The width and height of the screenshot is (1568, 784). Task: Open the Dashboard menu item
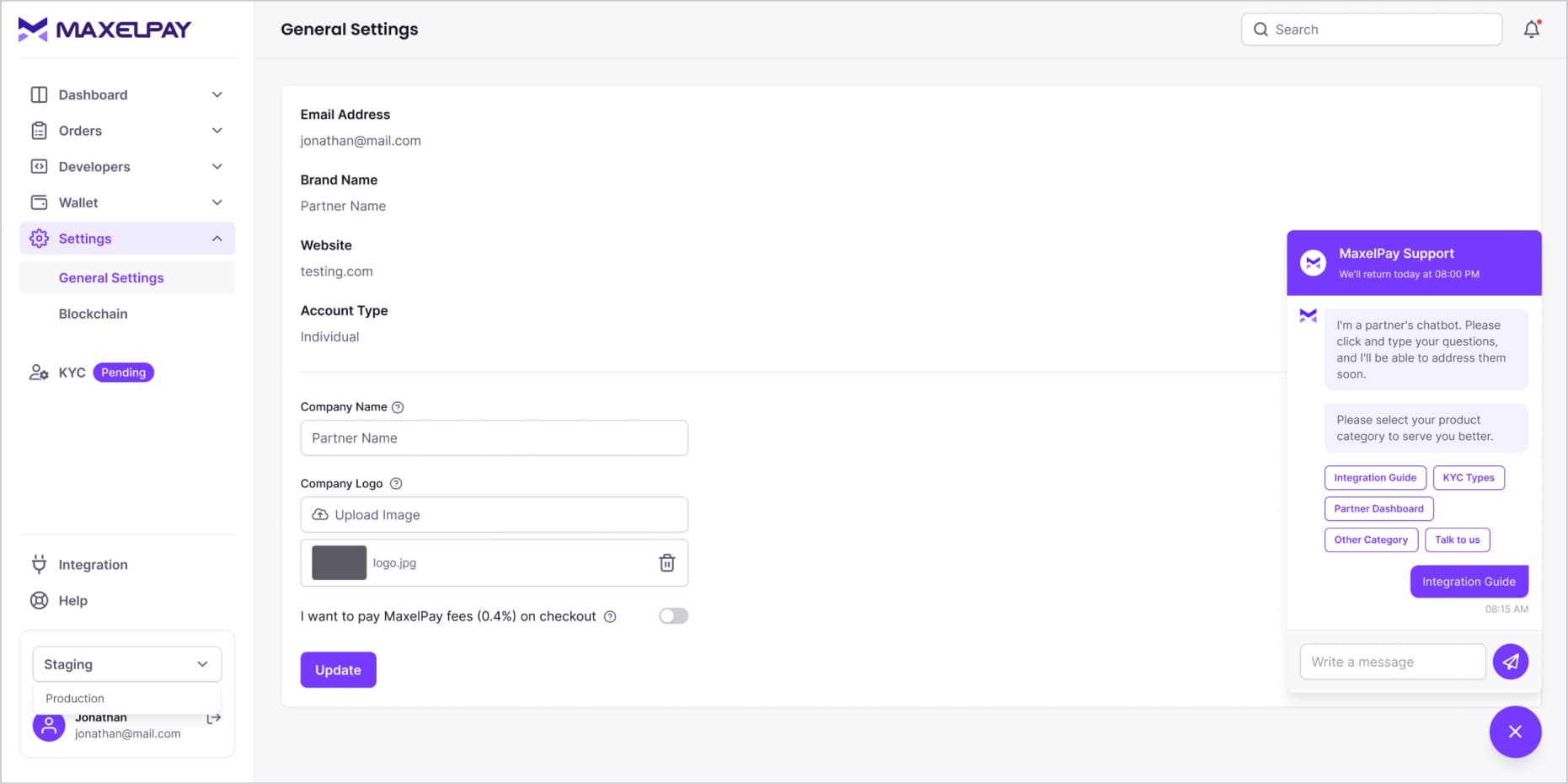(127, 94)
